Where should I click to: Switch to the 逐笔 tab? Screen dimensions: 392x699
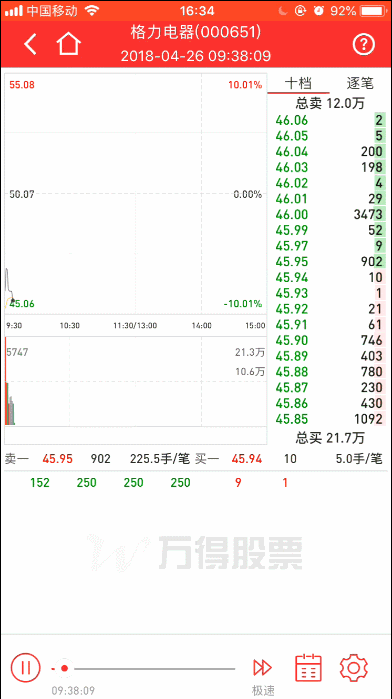tap(360, 83)
